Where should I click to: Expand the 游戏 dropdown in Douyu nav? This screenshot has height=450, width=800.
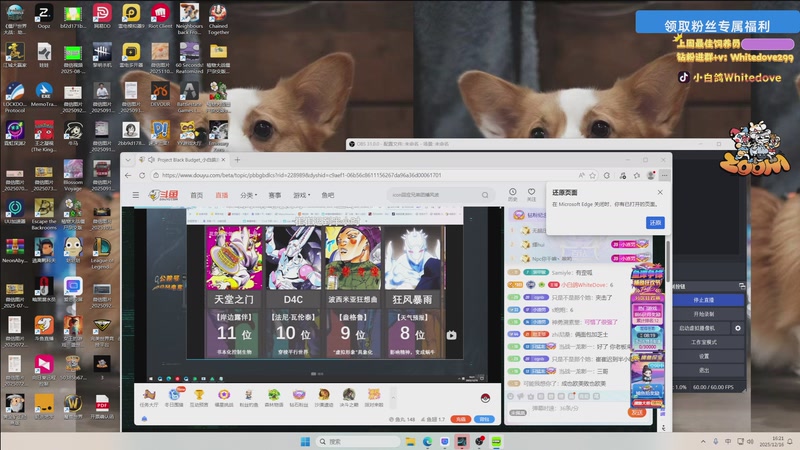(302, 195)
